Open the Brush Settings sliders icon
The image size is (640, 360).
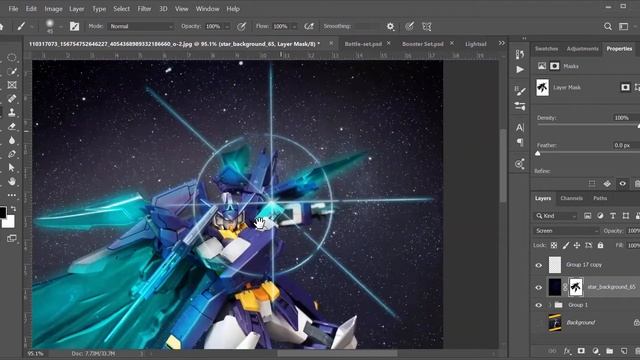point(520,107)
